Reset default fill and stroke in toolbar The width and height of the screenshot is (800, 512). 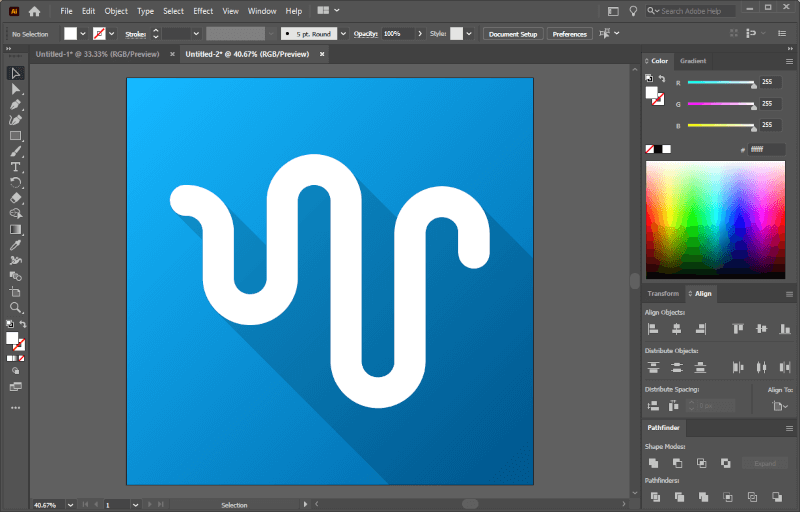coord(9,324)
